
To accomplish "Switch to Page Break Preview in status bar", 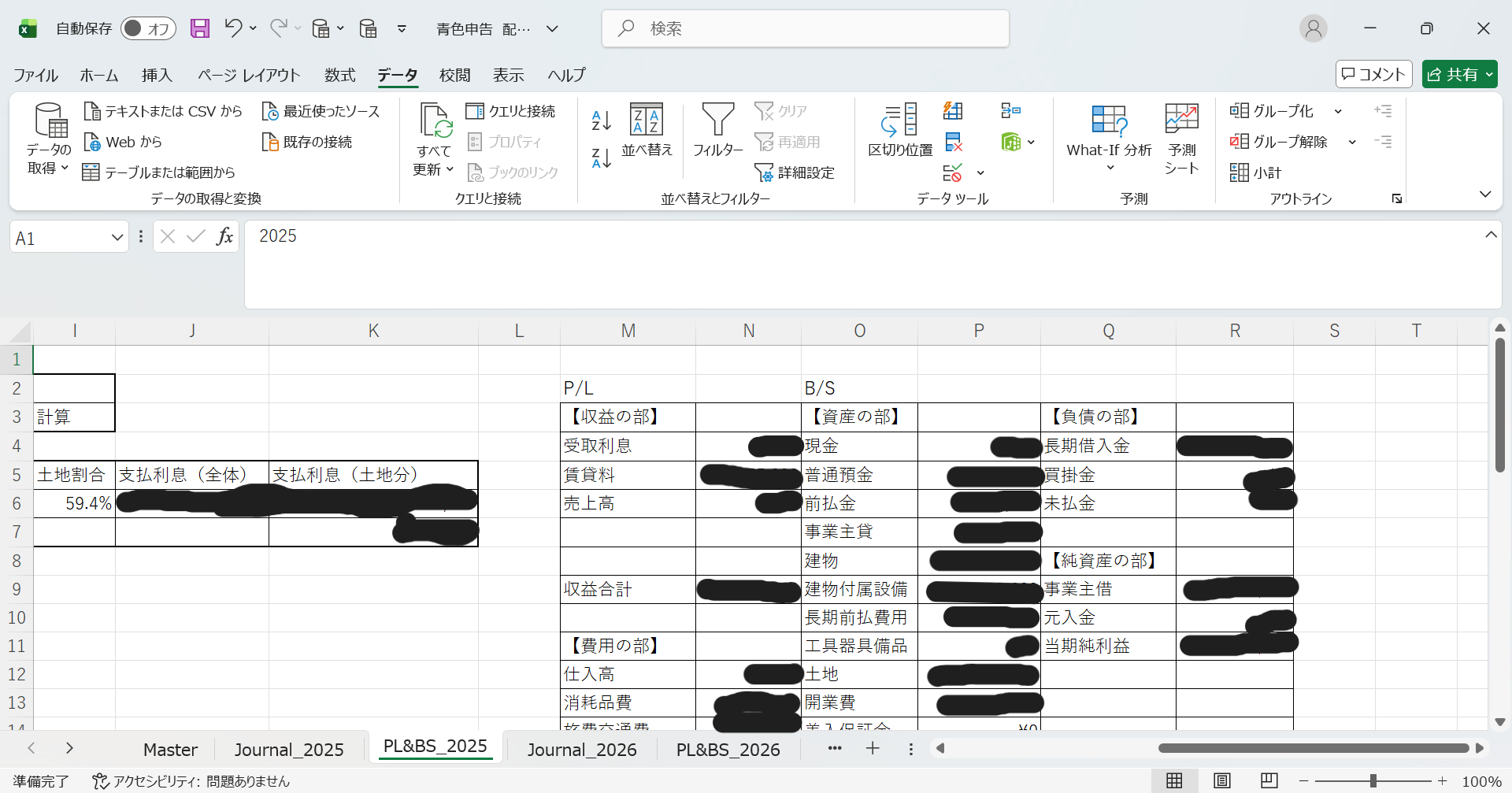I will pyautogui.click(x=1269, y=780).
